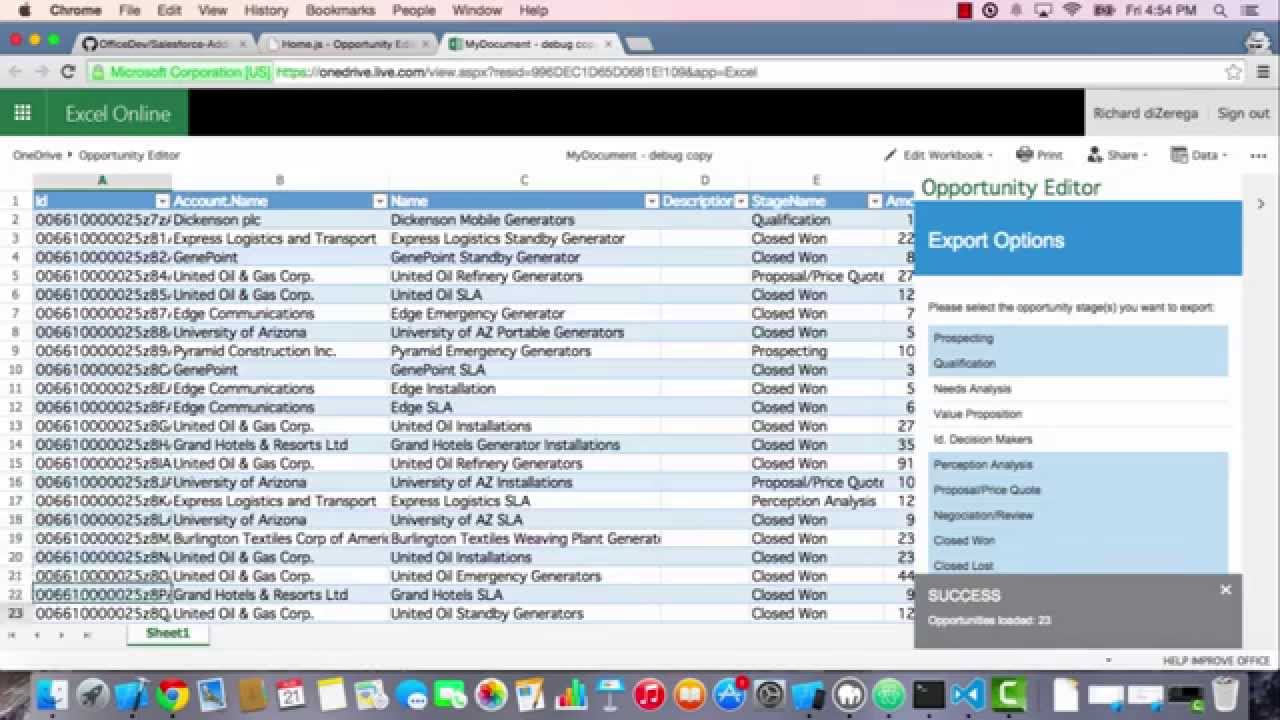1280x720 pixels.
Task: Click the HELP IMPROVE OFFICE link
Action: tap(1216, 661)
